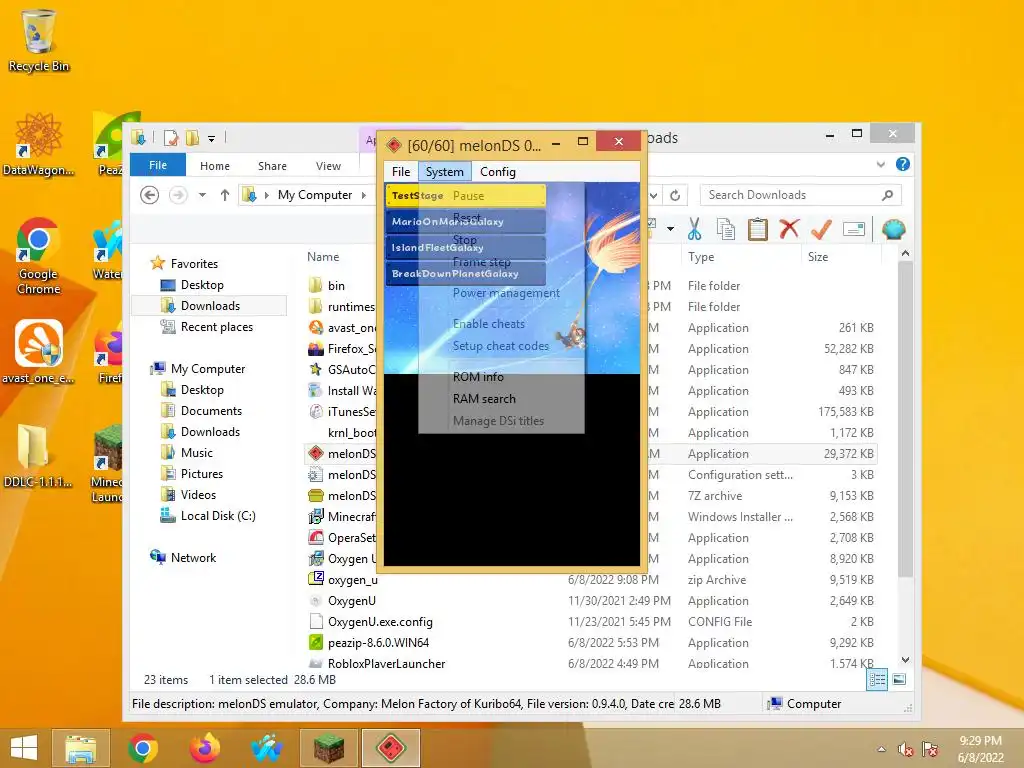Viewport: 1024px width, 768px height.
Task: Show hidden tray icons arrow
Action: click(882, 749)
